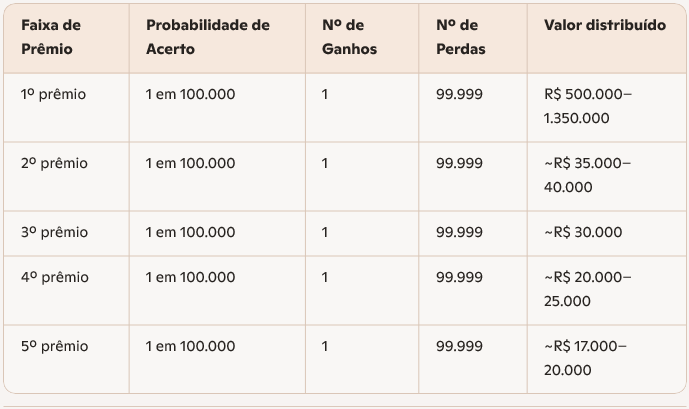
Task: Select the 'Nº de Perdas' header cell
Action: point(460,36)
